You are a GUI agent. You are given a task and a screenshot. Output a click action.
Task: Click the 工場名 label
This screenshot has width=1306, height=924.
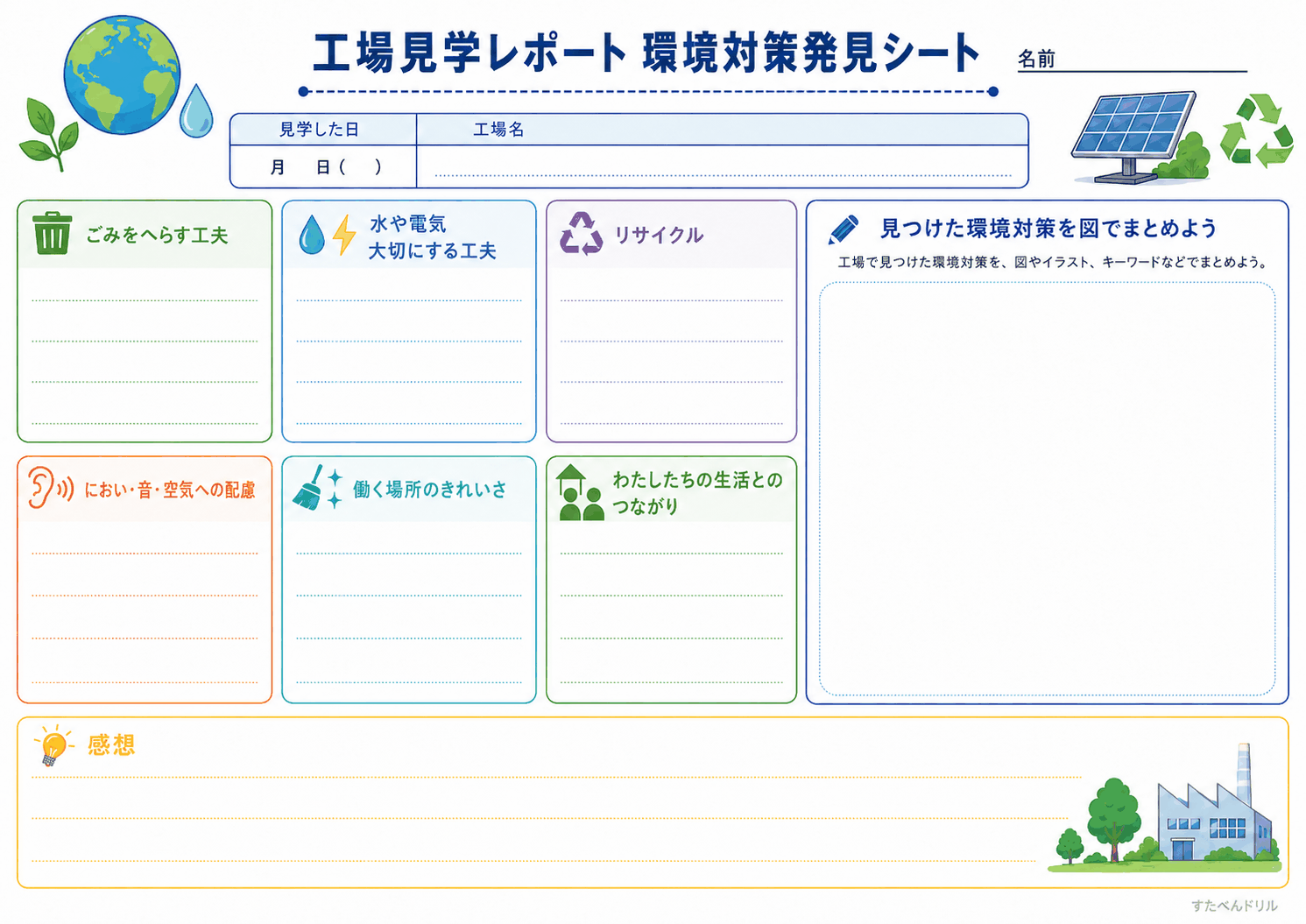pyautogui.click(x=498, y=130)
